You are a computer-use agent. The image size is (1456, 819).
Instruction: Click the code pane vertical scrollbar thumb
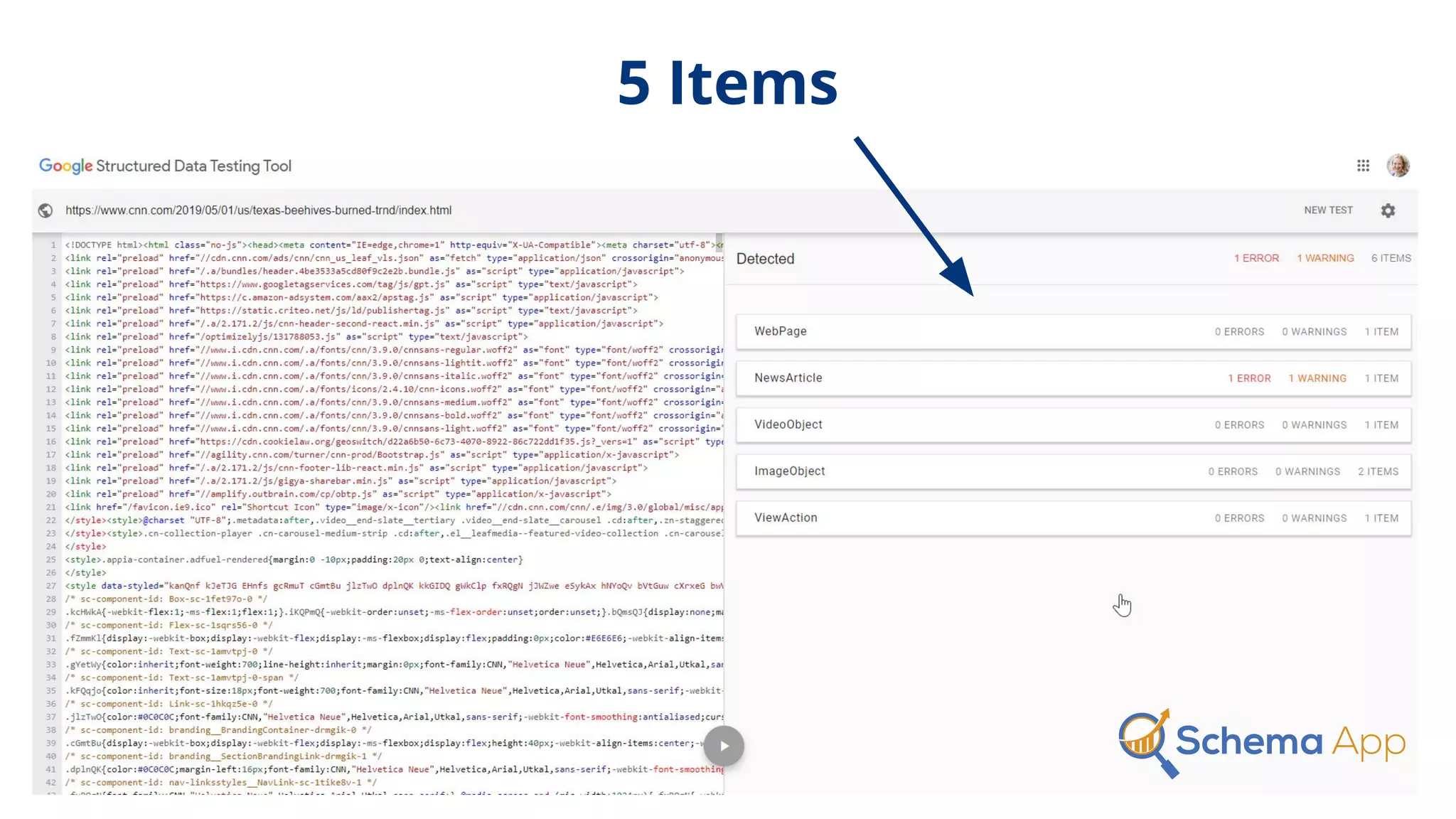[719, 242]
